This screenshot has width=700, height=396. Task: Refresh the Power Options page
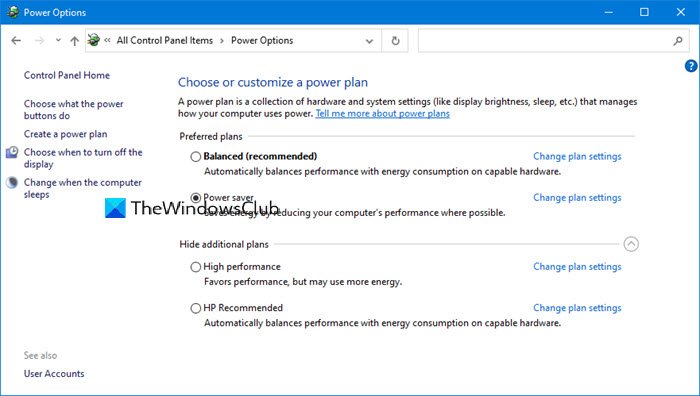[395, 41]
